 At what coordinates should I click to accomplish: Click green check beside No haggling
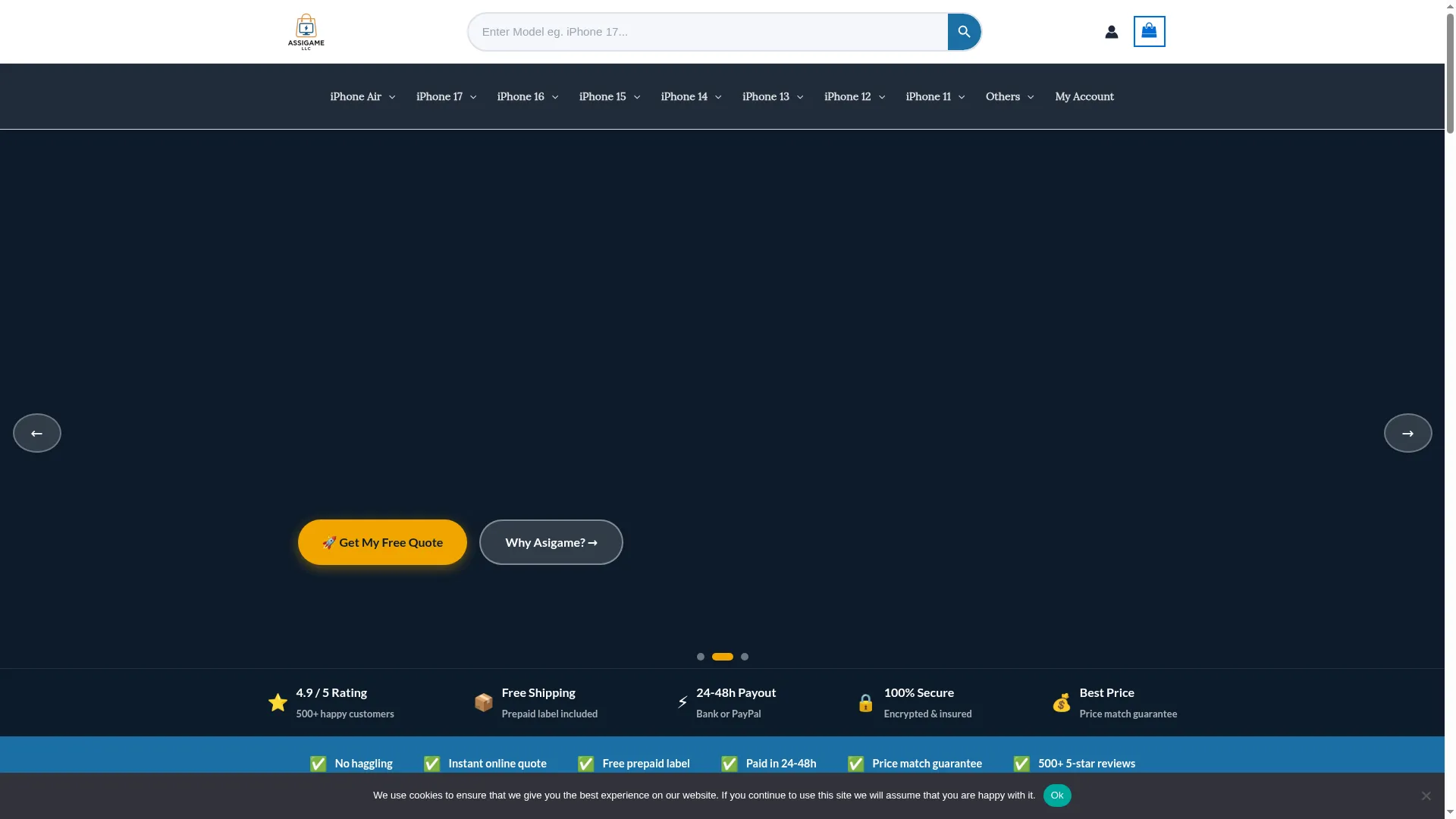coord(318,764)
